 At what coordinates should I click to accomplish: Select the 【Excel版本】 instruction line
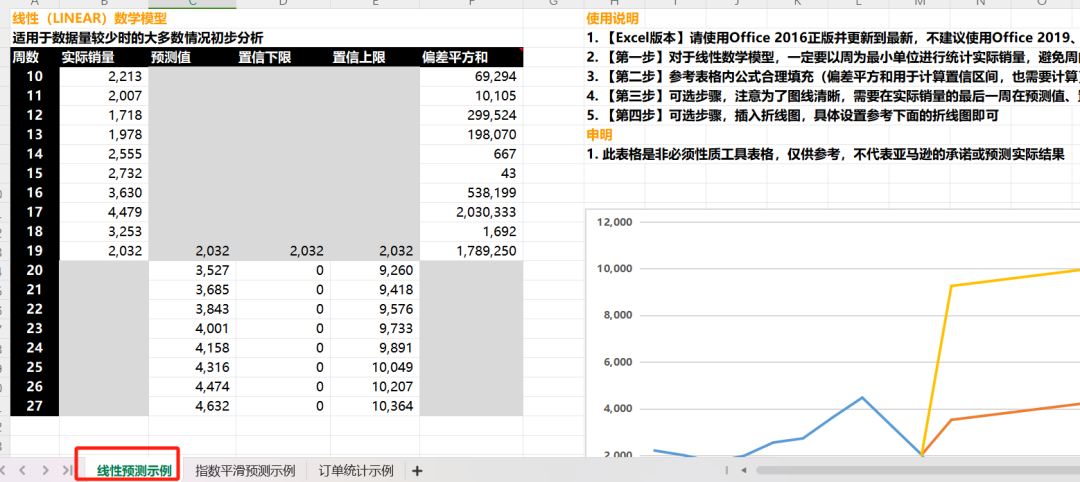pos(833,38)
